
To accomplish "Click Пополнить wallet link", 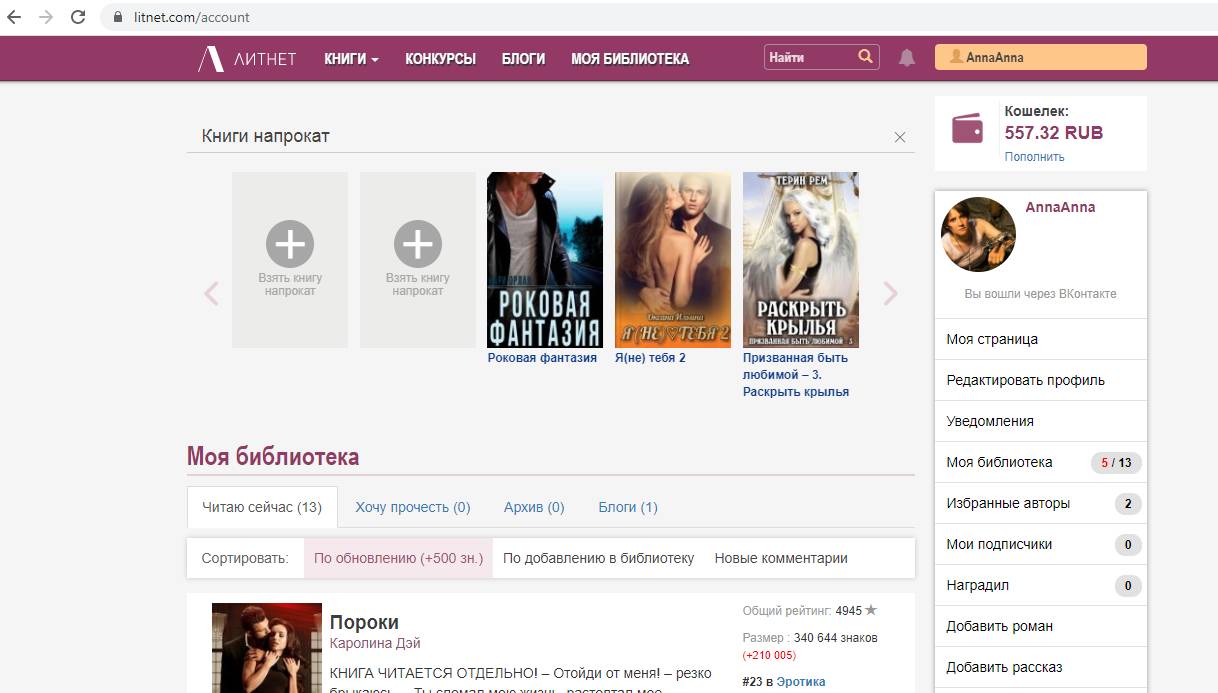I will click(x=1034, y=157).
